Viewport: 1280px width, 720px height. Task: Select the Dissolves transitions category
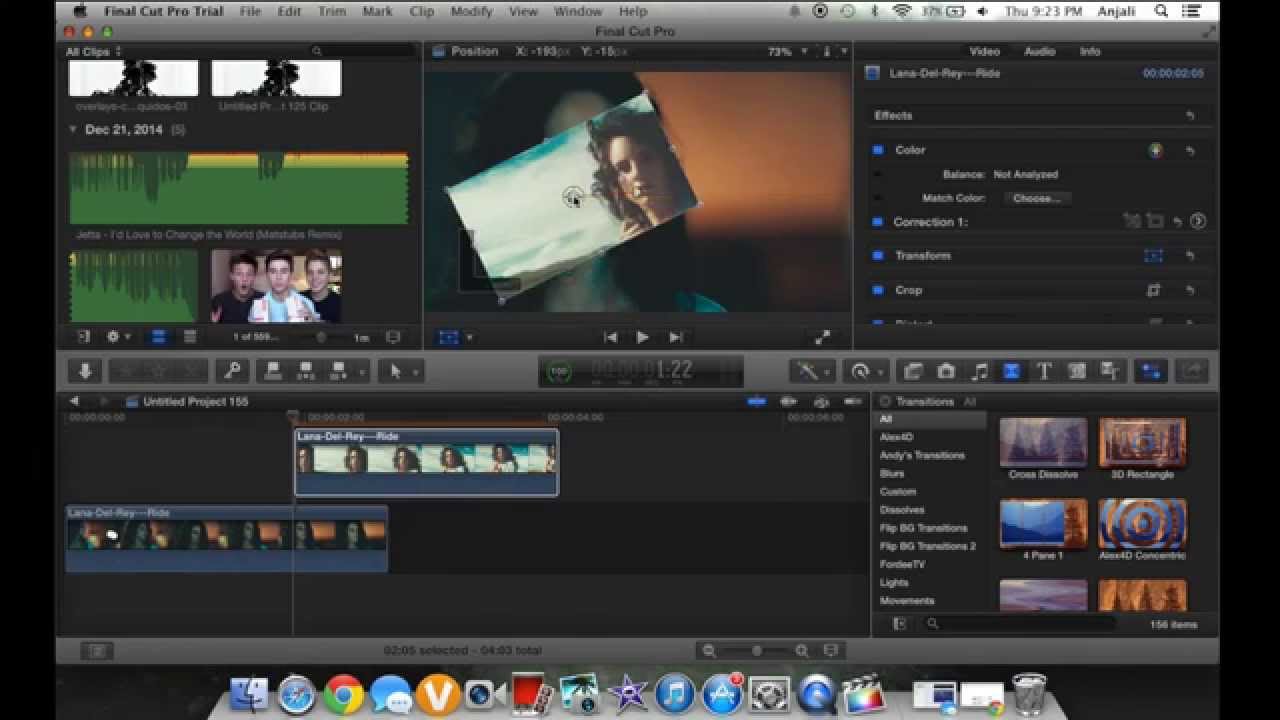pyautogui.click(x=902, y=510)
